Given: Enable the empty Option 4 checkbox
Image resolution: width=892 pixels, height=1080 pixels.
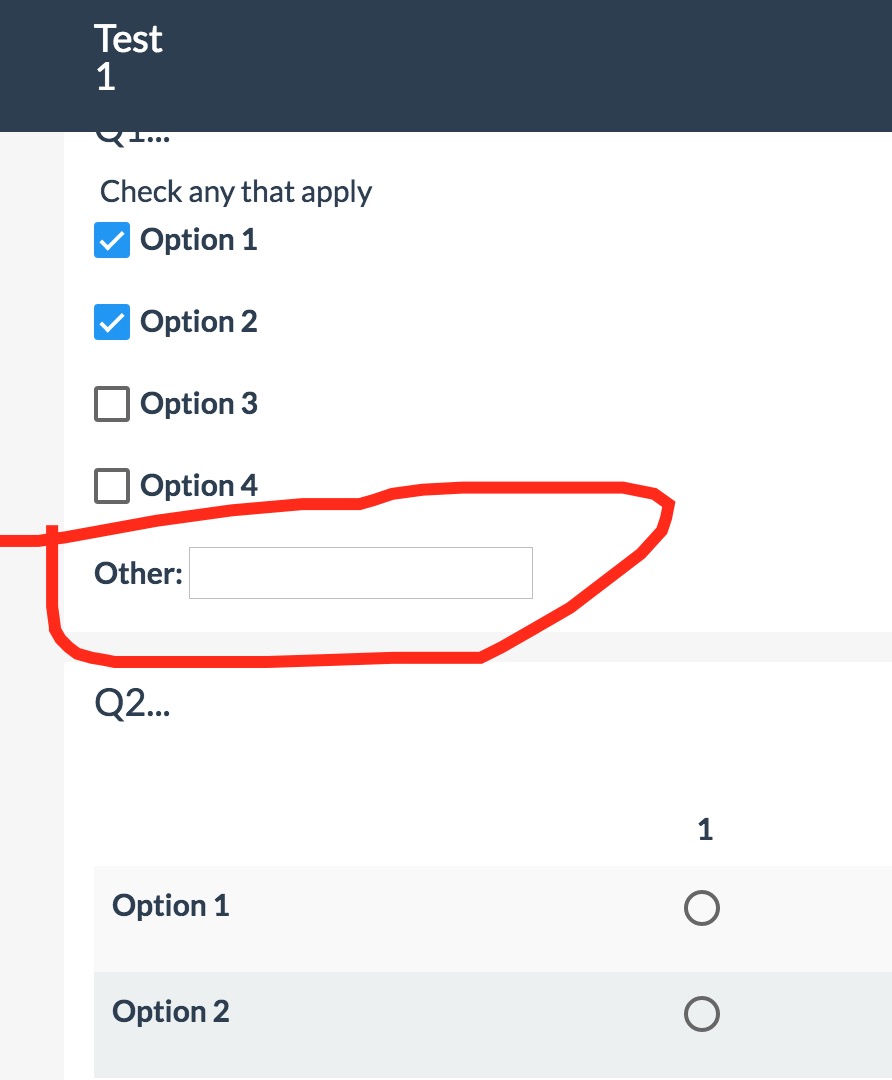Looking at the screenshot, I should tap(112, 487).
